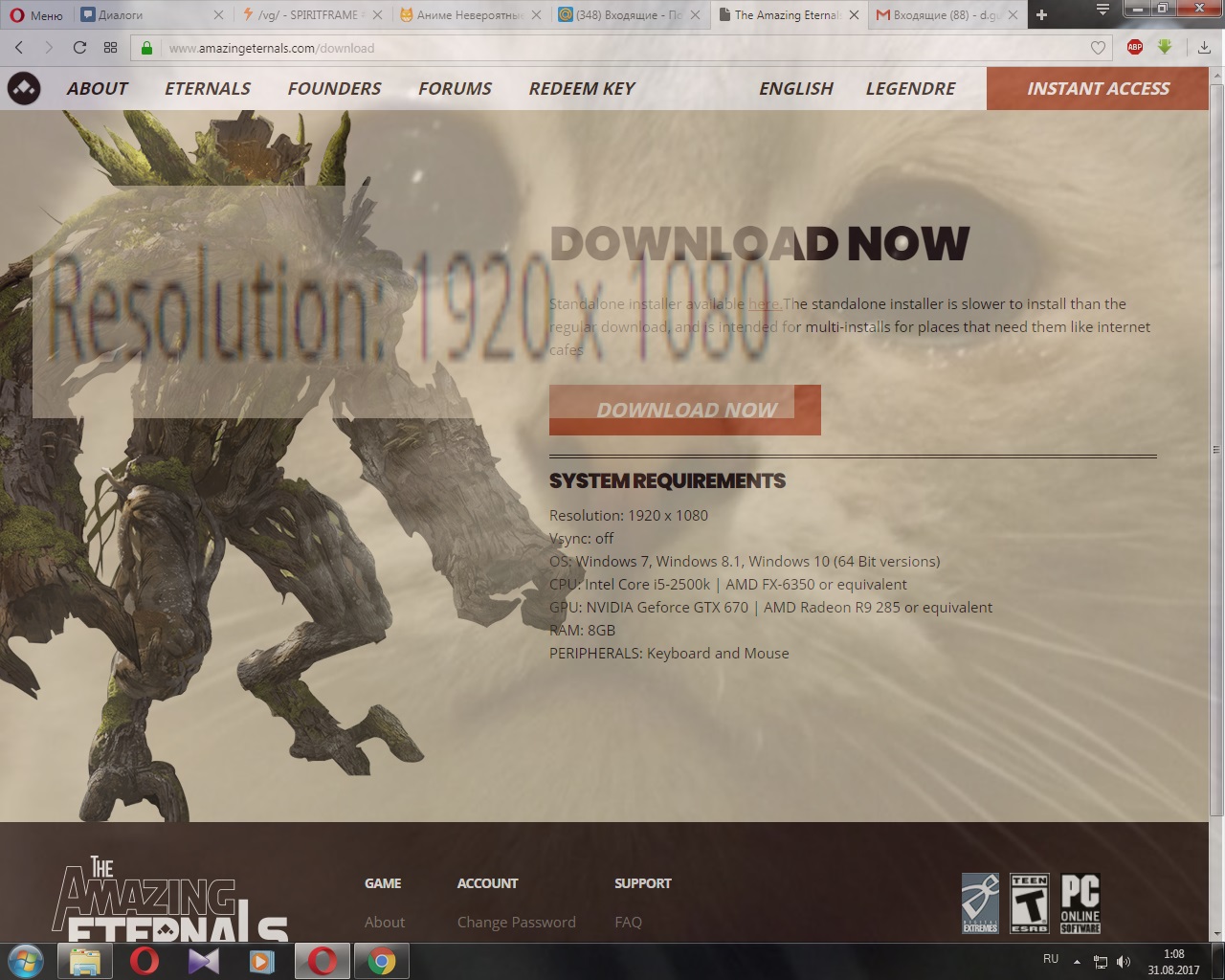This screenshot has height=980, width=1225.
Task: Open Adblock Plus extension icon
Action: [x=1135, y=47]
